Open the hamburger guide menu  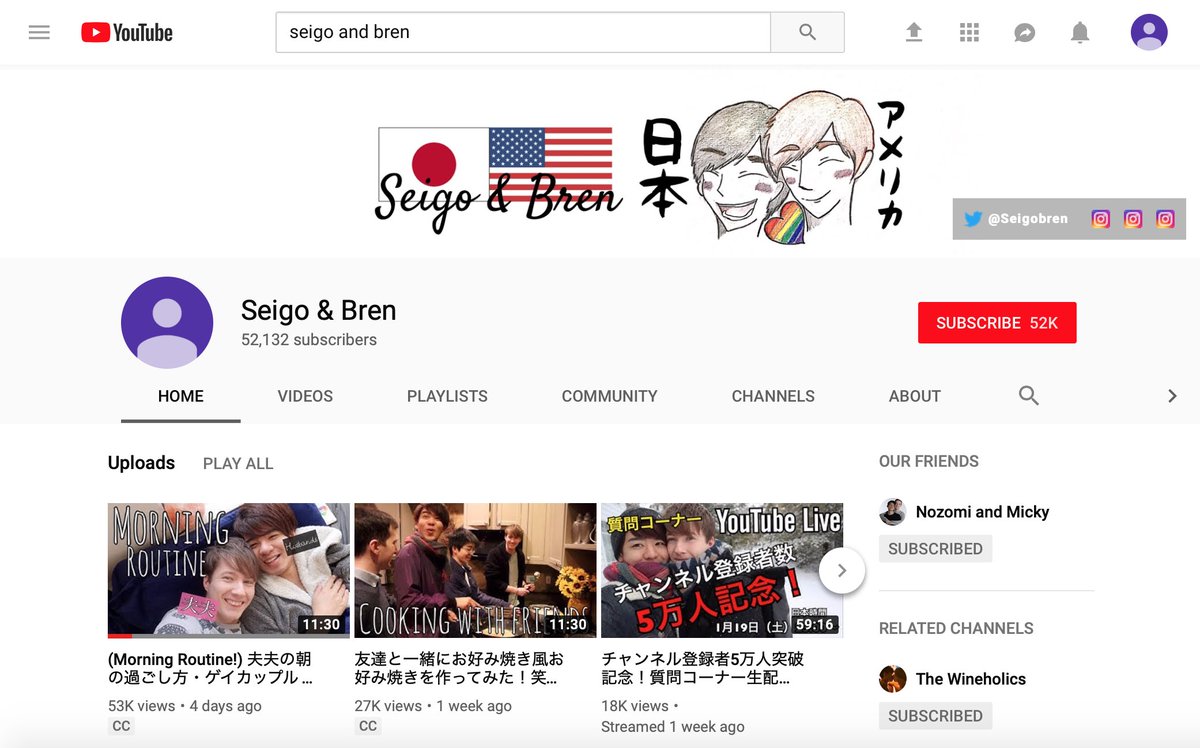click(39, 32)
